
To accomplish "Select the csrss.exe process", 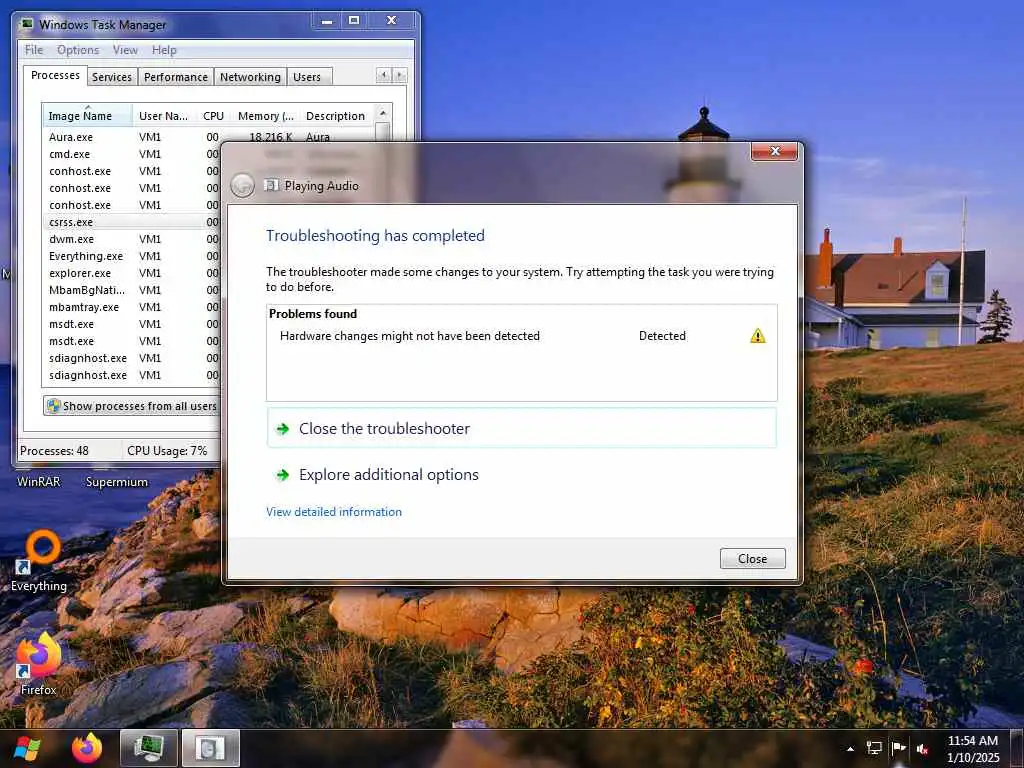I will pyautogui.click(x=131, y=222).
